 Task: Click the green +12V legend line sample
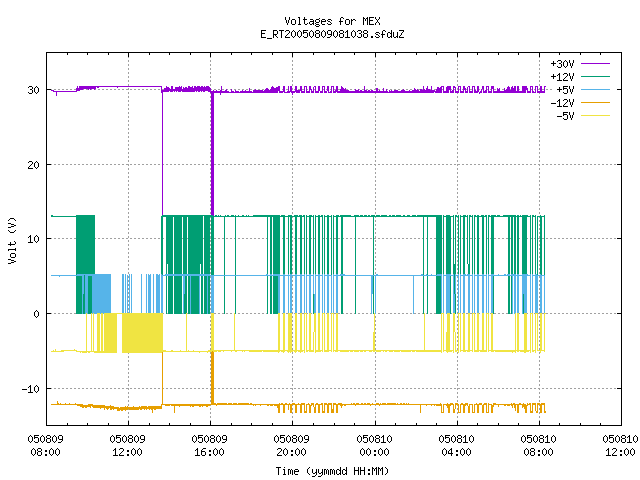(x=595, y=76)
